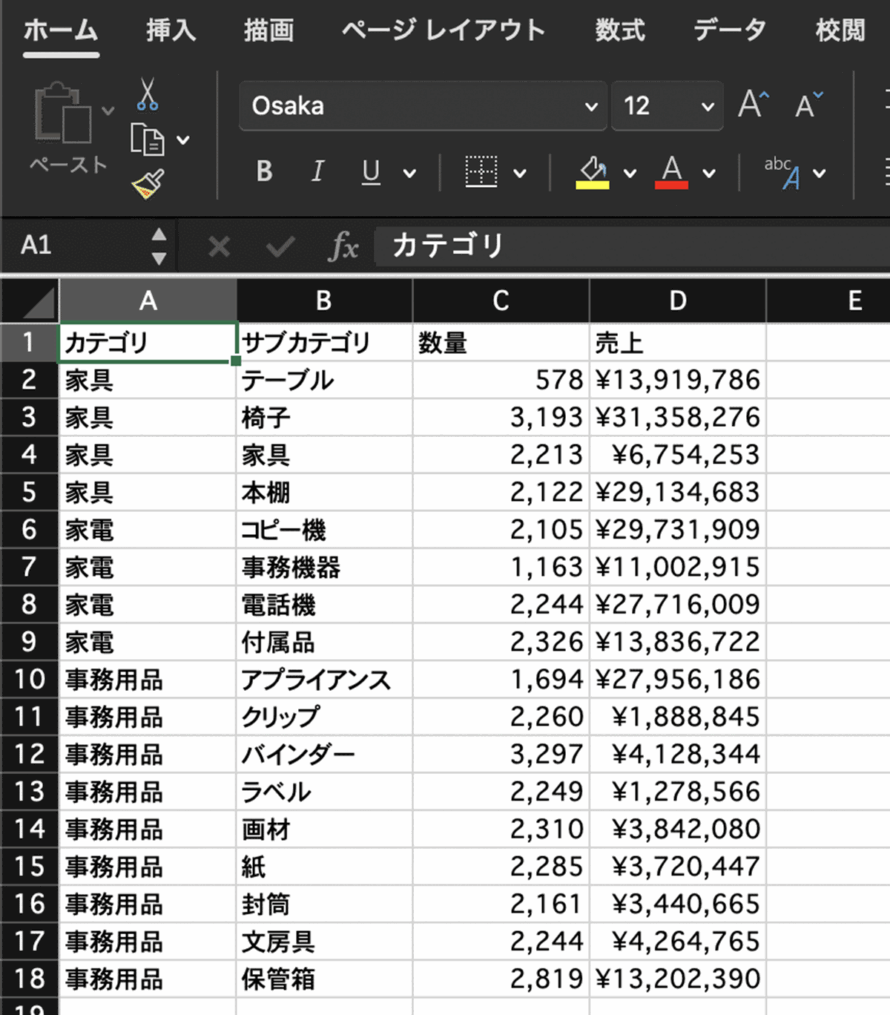Switch to the ホーム tab
This screenshot has height=1015, width=890.
pyautogui.click(x=61, y=30)
